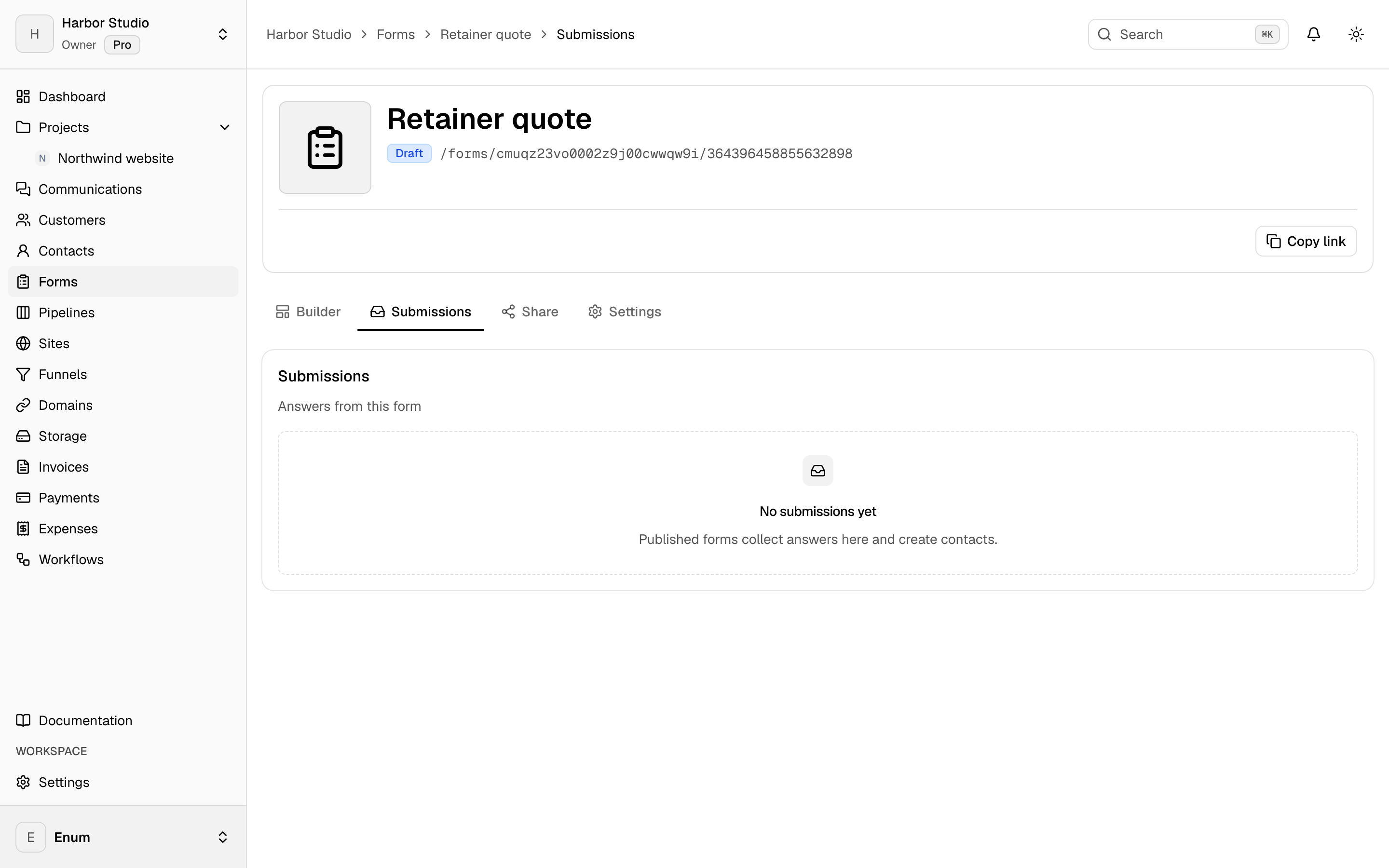The image size is (1389, 868).
Task: Click the Funnels filter icon
Action: point(23,374)
